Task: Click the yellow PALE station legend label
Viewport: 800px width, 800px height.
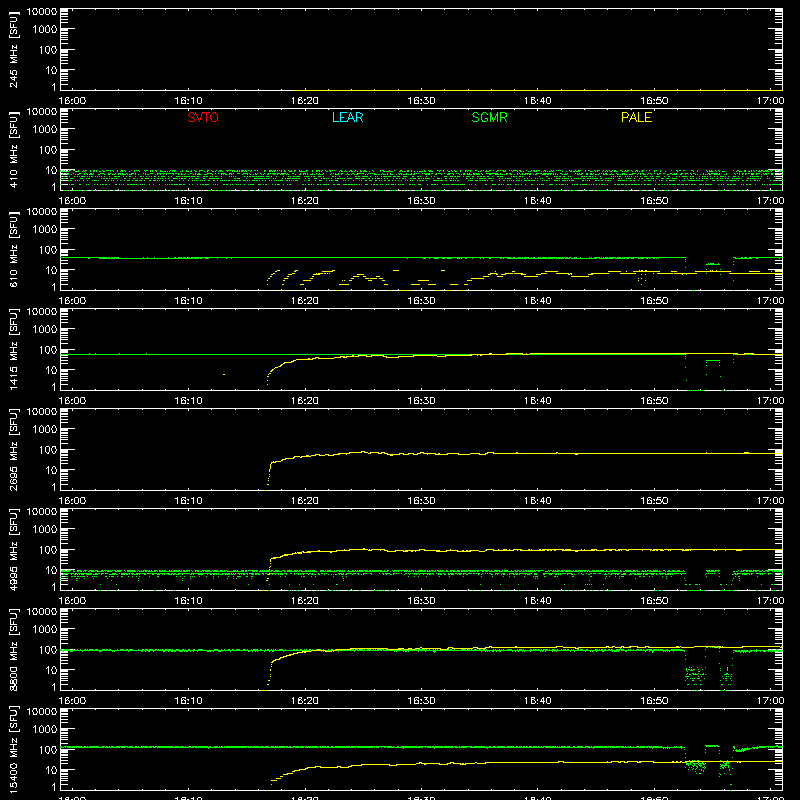Action: (x=636, y=117)
